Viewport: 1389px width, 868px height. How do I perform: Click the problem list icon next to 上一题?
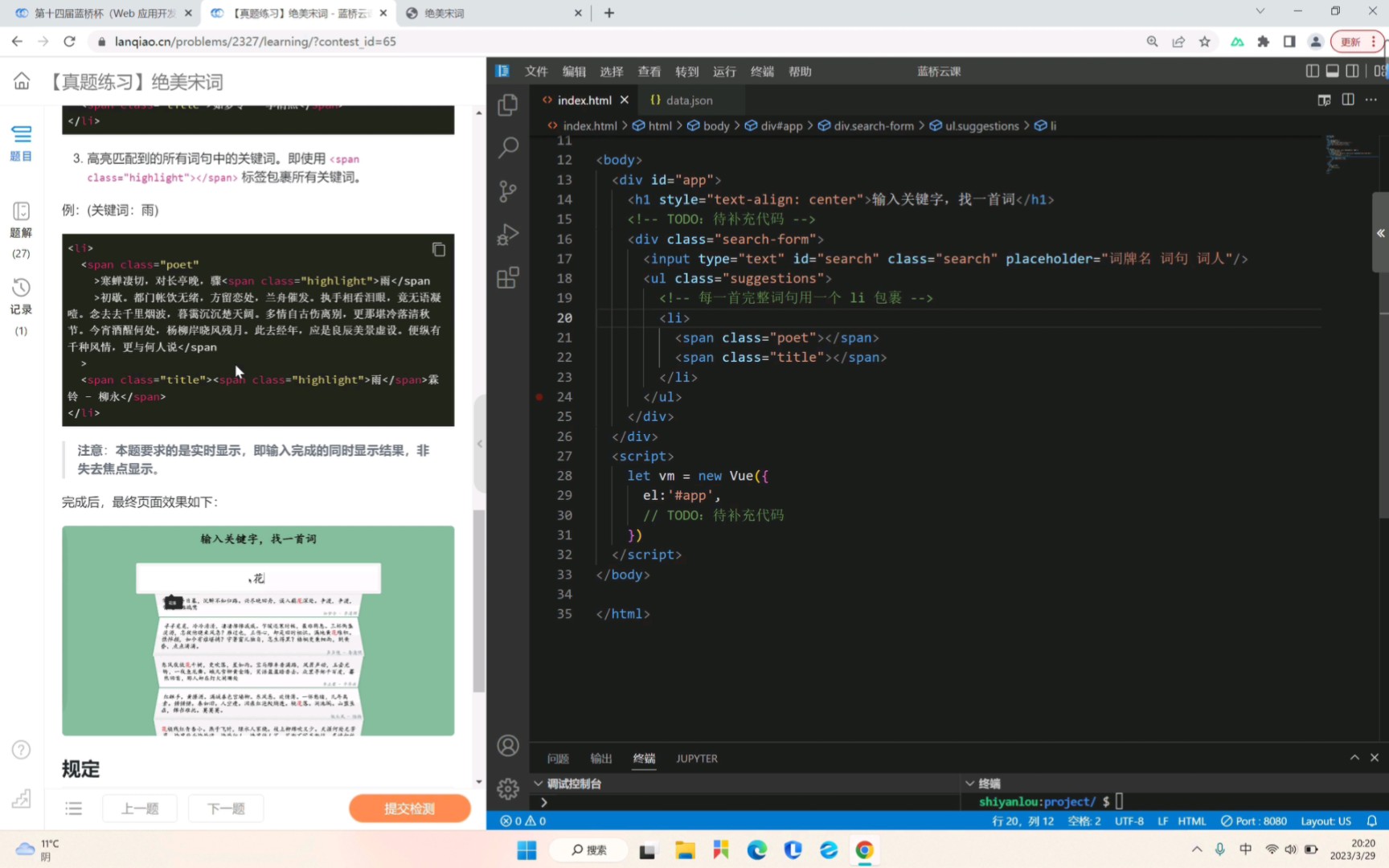(x=74, y=809)
